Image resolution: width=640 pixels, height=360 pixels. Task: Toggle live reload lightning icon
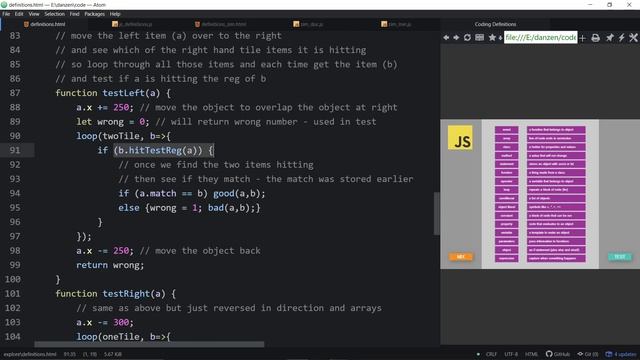[621, 38]
